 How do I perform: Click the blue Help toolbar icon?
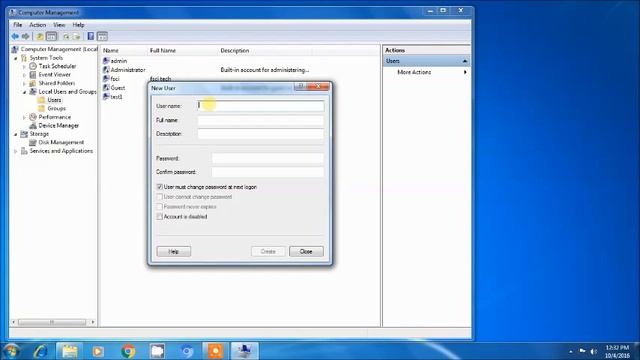(x=91, y=36)
